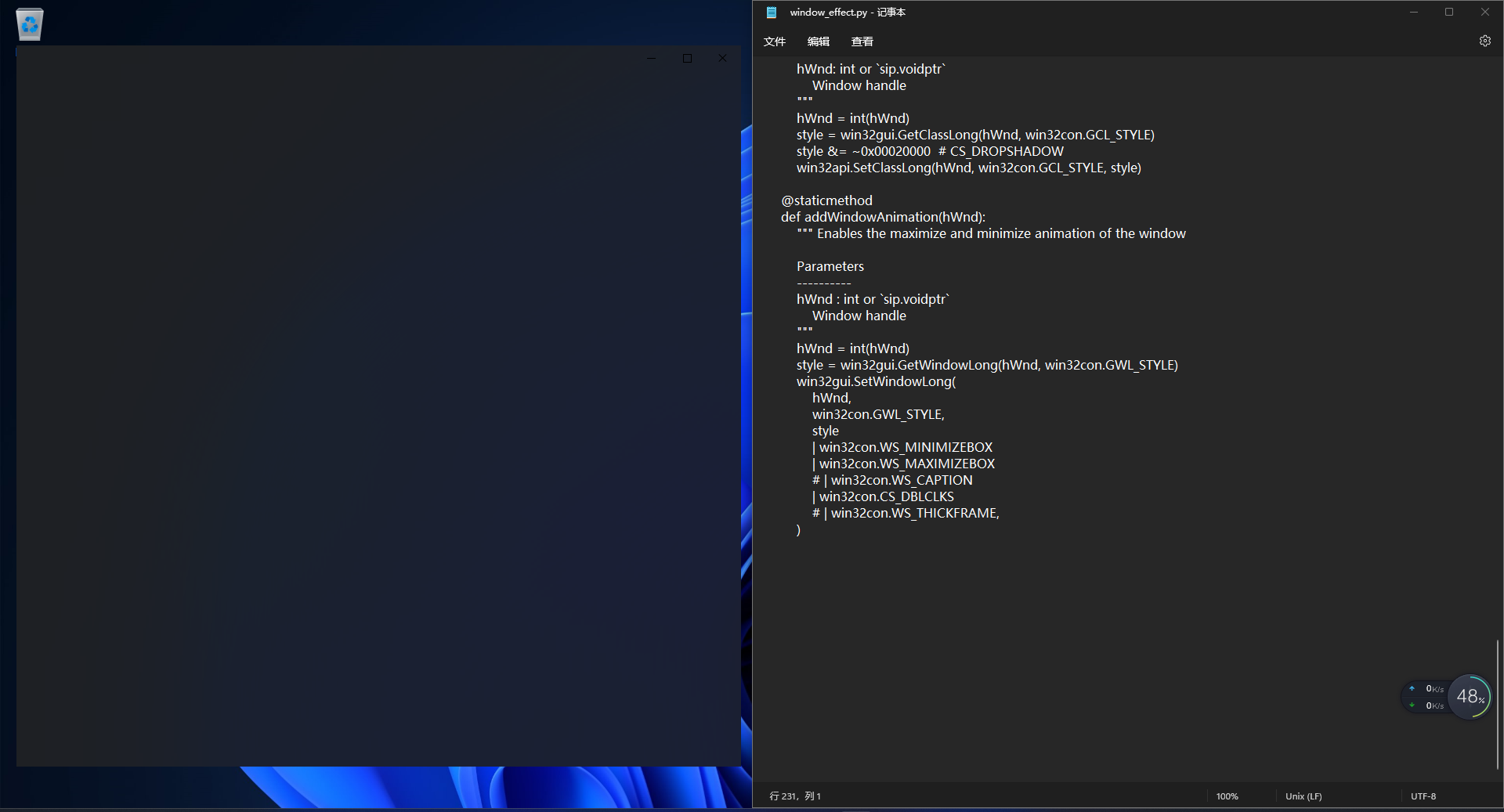
Task: Open the 100% zoom level selector
Action: click(x=1226, y=796)
